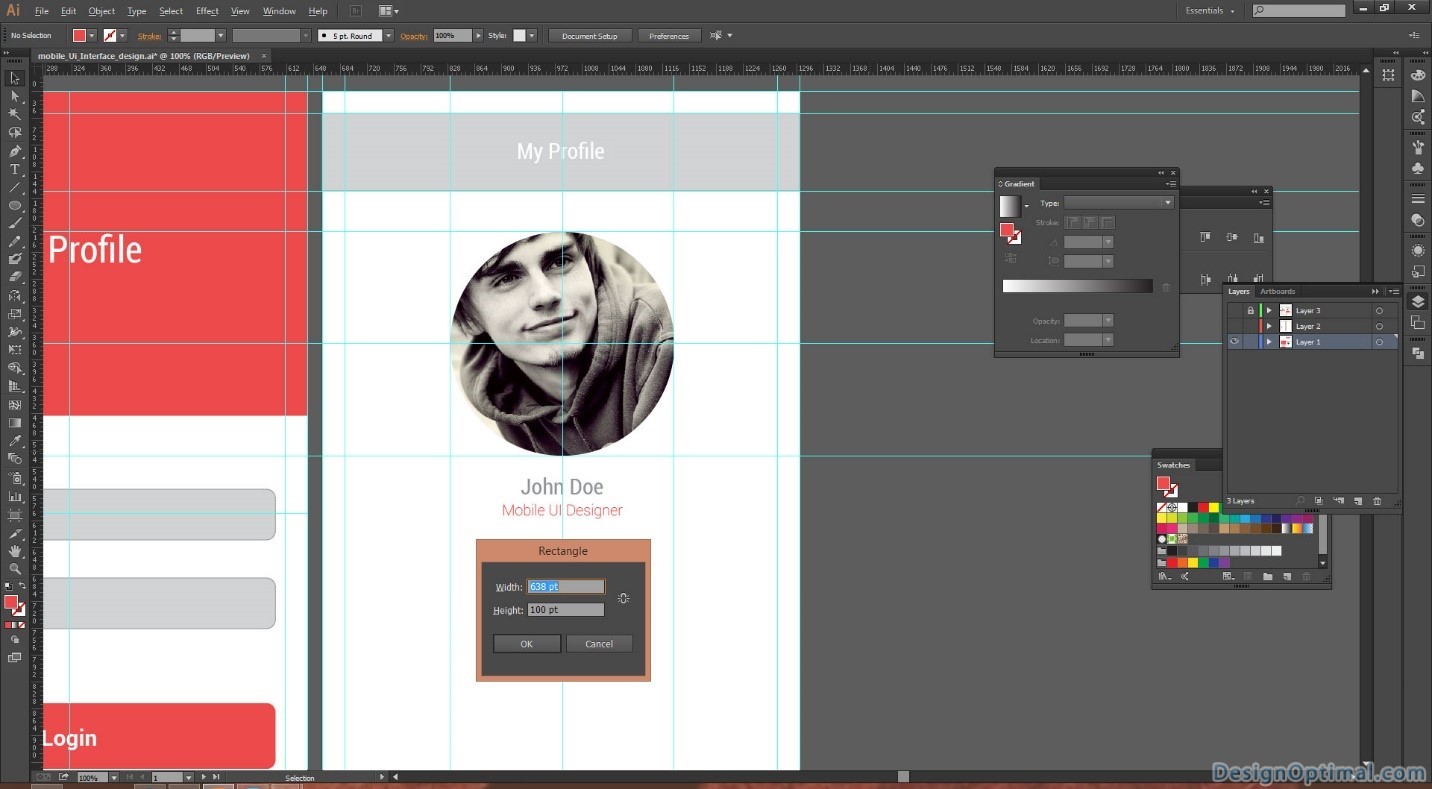Click Delete Selection trash icon in Layers panel
The image size is (1432, 789).
click(1377, 500)
